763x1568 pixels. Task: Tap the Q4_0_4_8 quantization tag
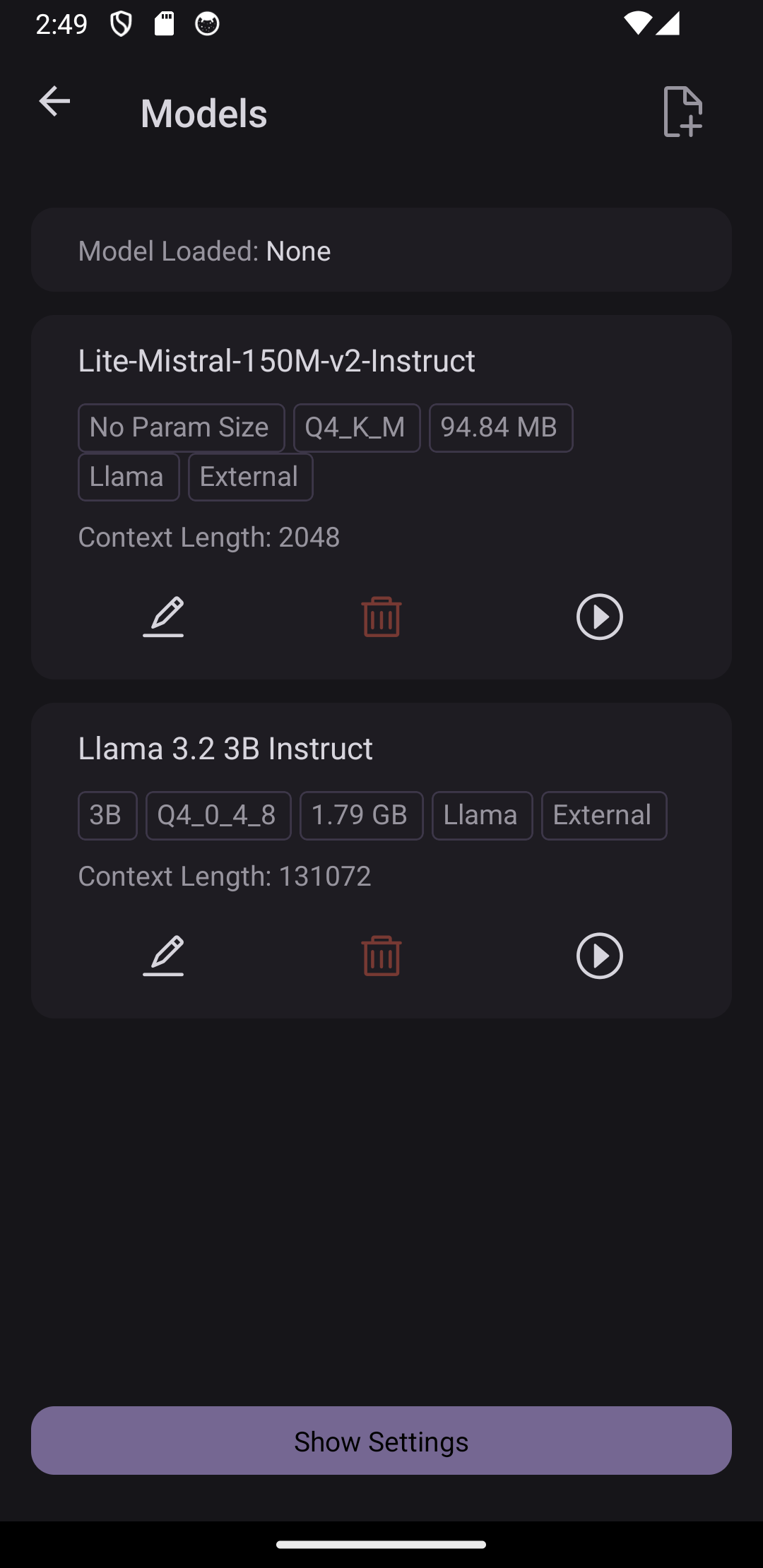point(218,816)
